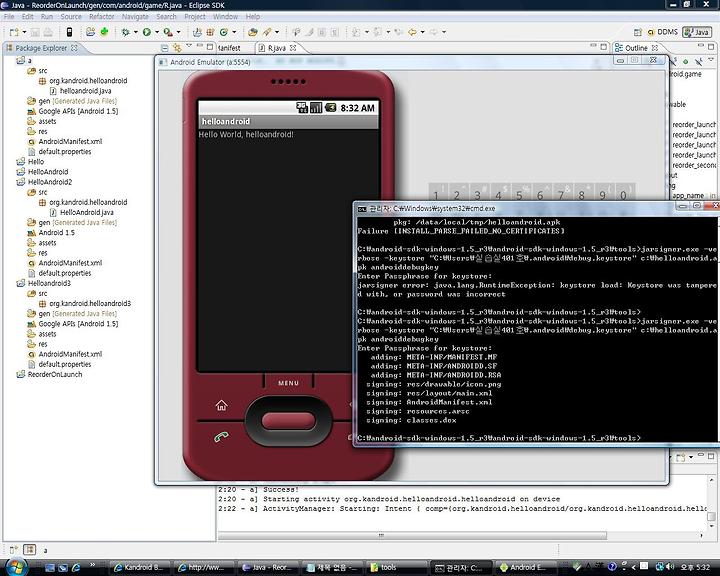The image size is (720, 576).
Task: Minimize the Package Explorer view
Action: tap(200, 46)
